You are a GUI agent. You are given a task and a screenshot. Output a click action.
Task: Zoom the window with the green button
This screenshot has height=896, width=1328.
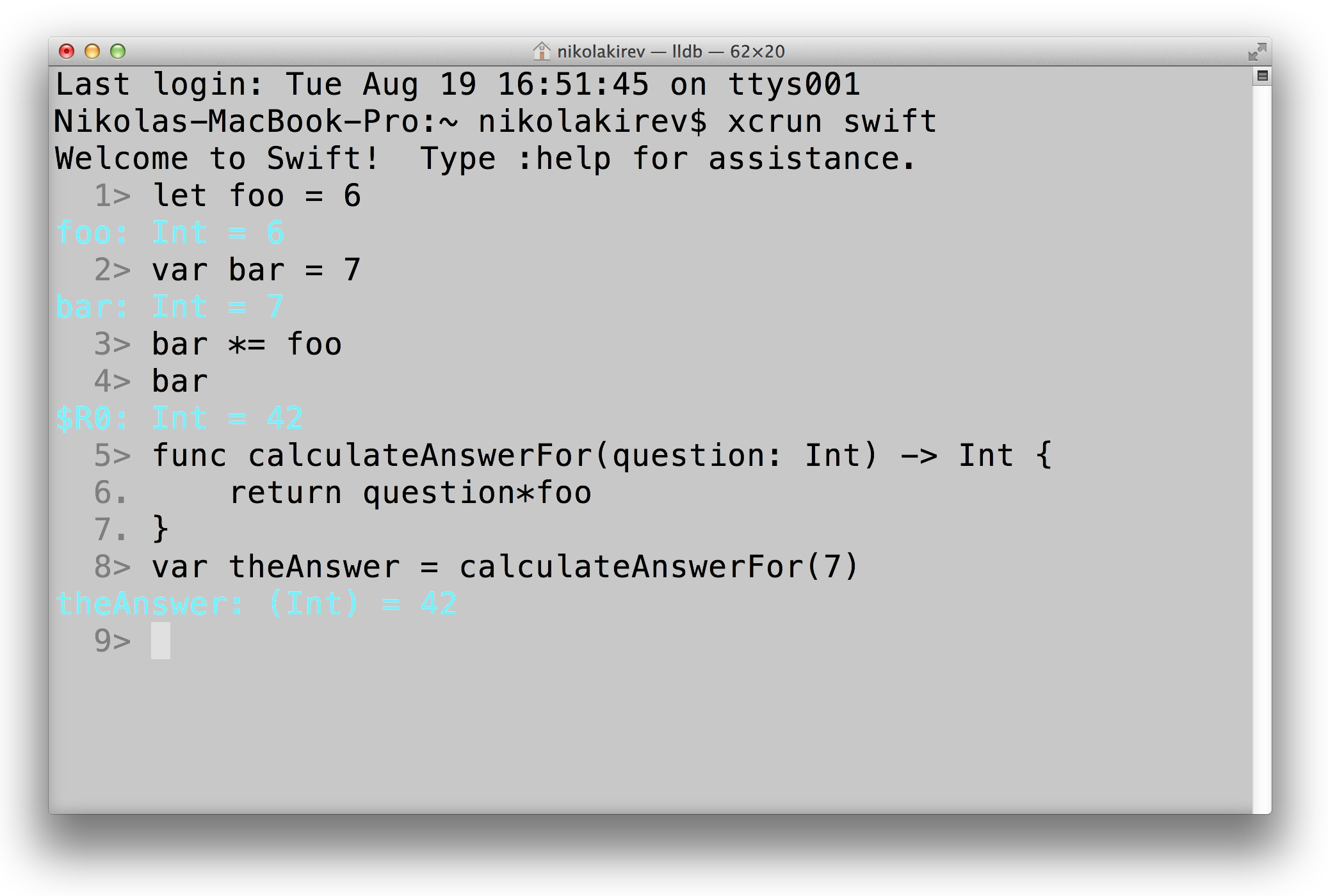pos(118,51)
